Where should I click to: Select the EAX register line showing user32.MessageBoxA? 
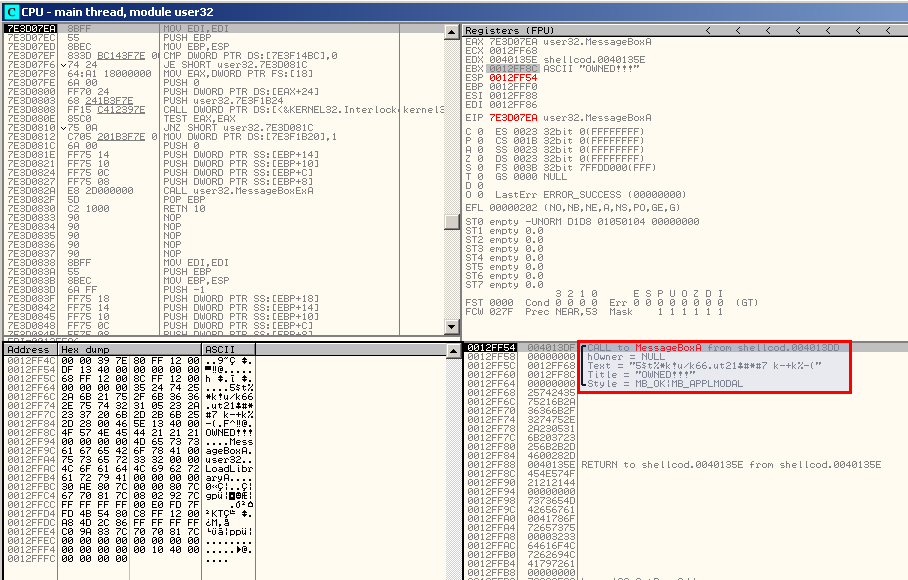pyautogui.click(x=560, y=42)
